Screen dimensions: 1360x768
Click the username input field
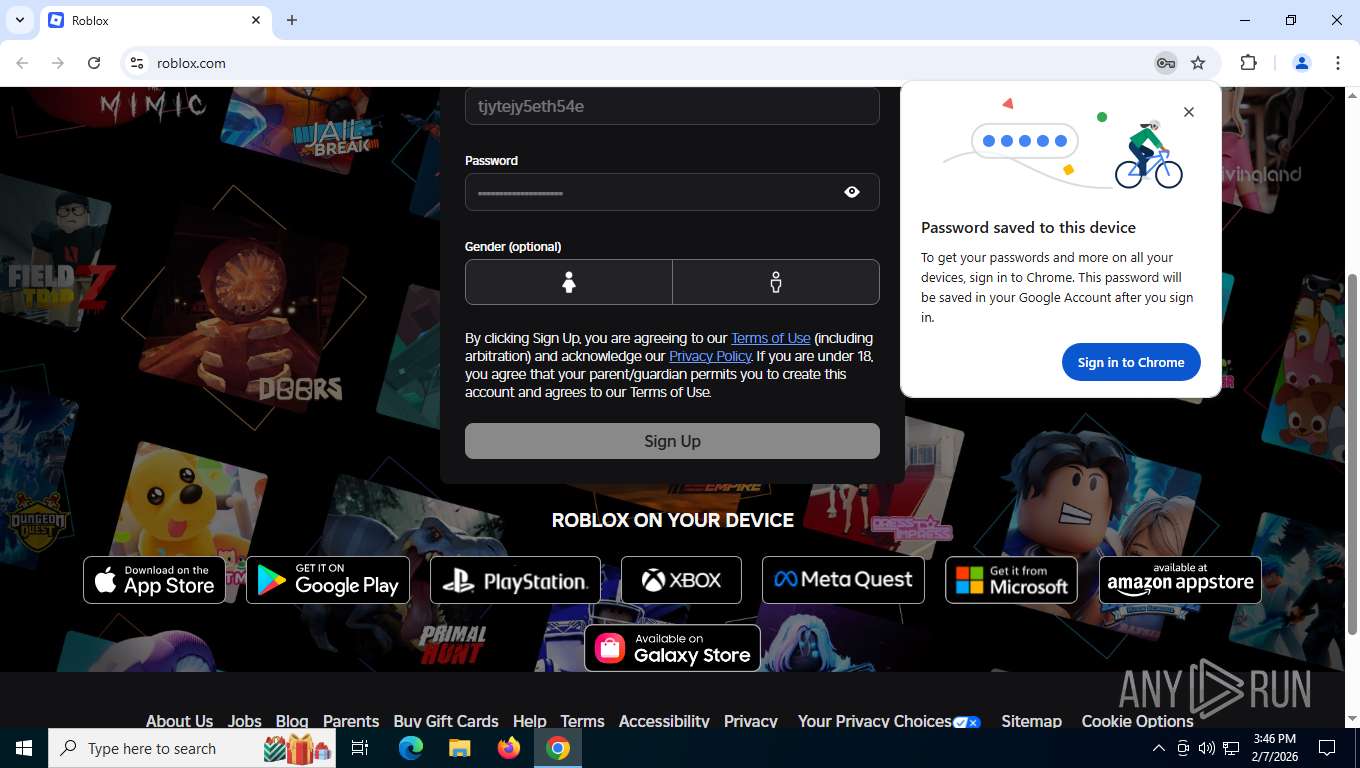tap(672, 106)
